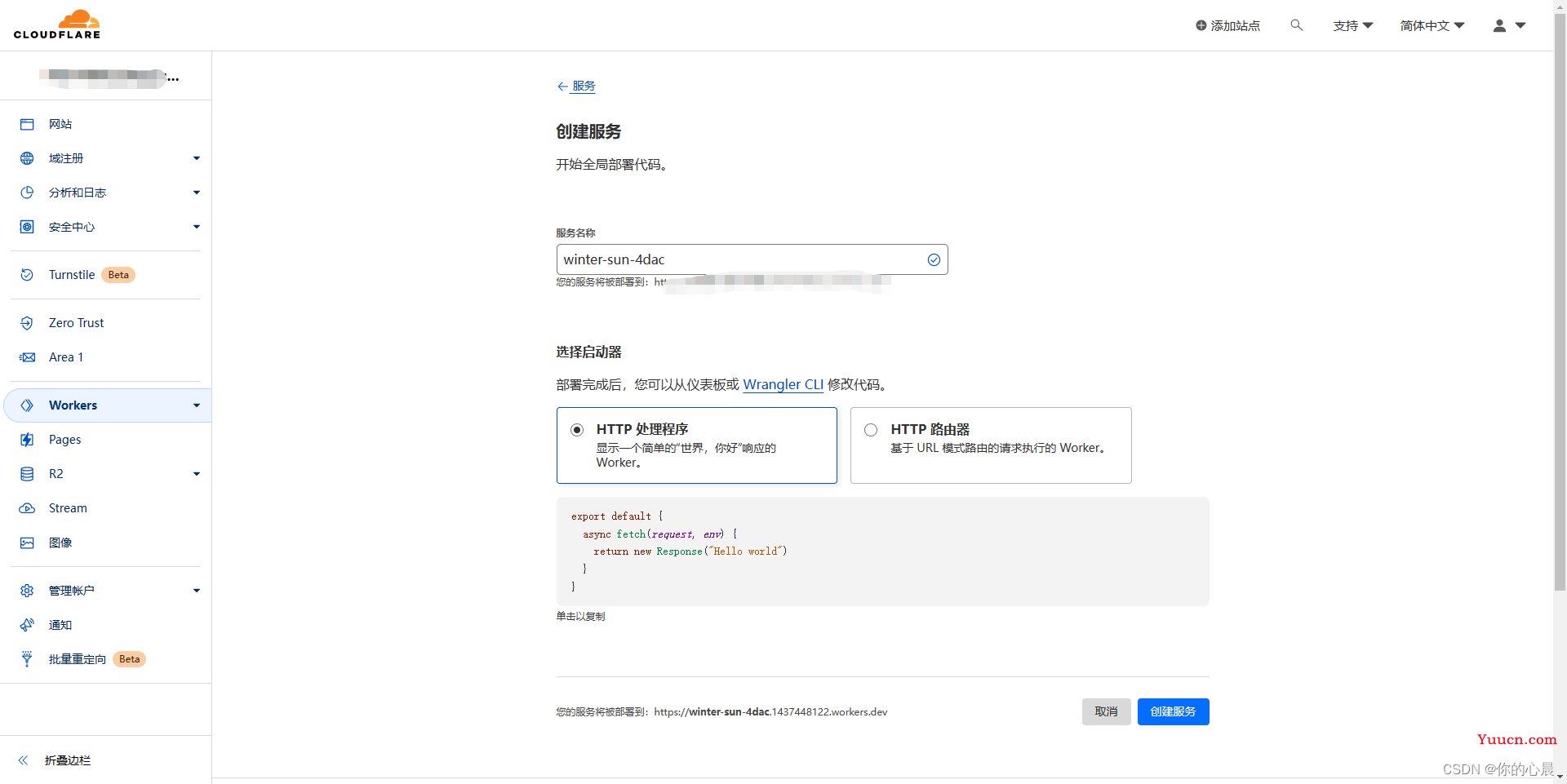Click the Stream cloud icon
The image size is (1567, 784).
(x=27, y=508)
